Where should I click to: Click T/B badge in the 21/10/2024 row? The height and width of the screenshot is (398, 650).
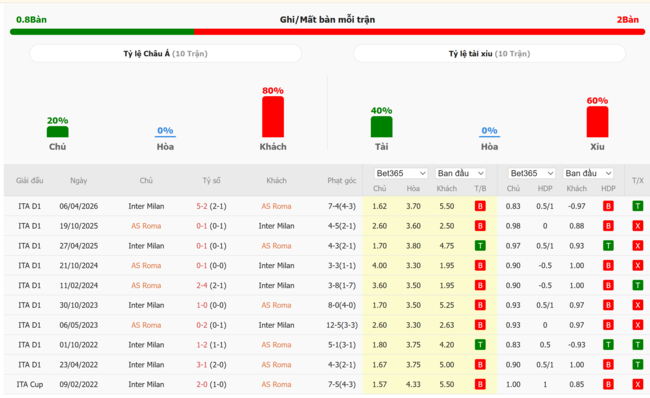[x=480, y=265]
